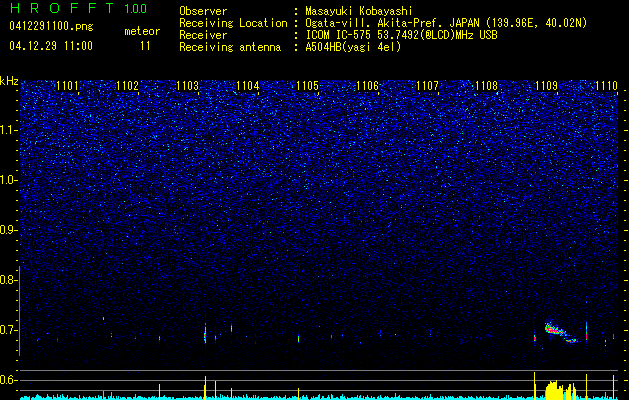629x400 pixels.
Task: Click the 1106 time marker
Action: (367, 86)
